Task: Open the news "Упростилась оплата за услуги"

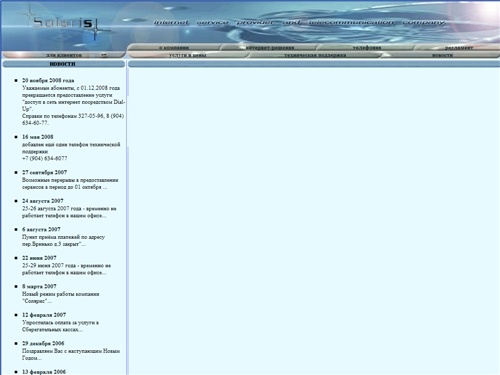Action: (x=60, y=326)
